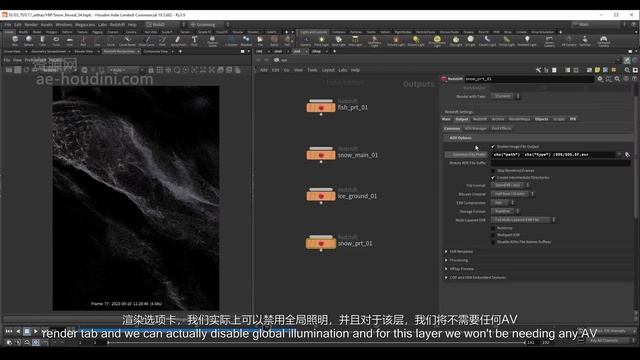Open search in parameter pane
This screenshot has height=360, width=640.
pos(617,79)
